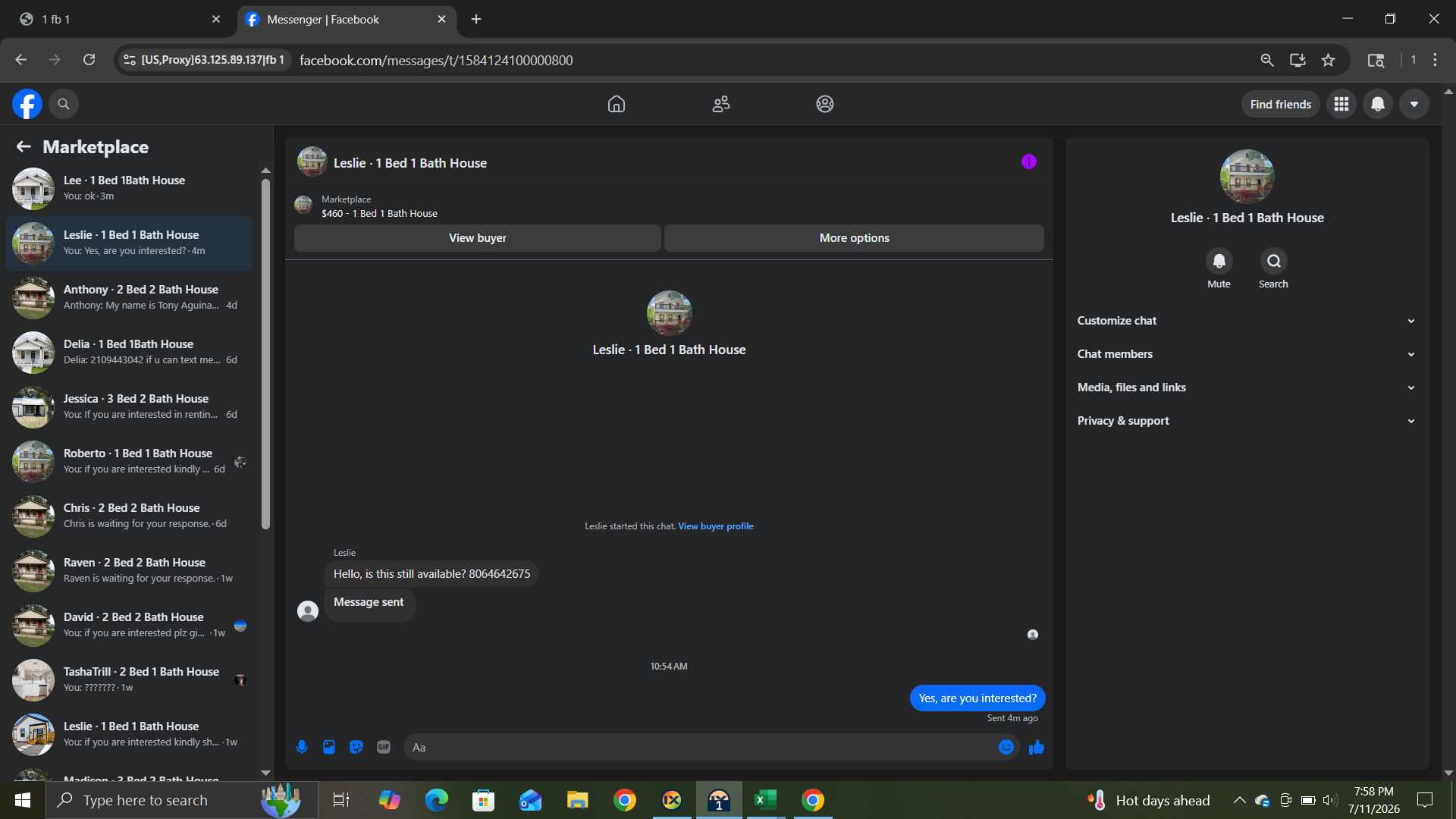Open the taskbar clock showing 7:58 PM
This screenshot has height=819, width=1456.
click(1373, 800)
